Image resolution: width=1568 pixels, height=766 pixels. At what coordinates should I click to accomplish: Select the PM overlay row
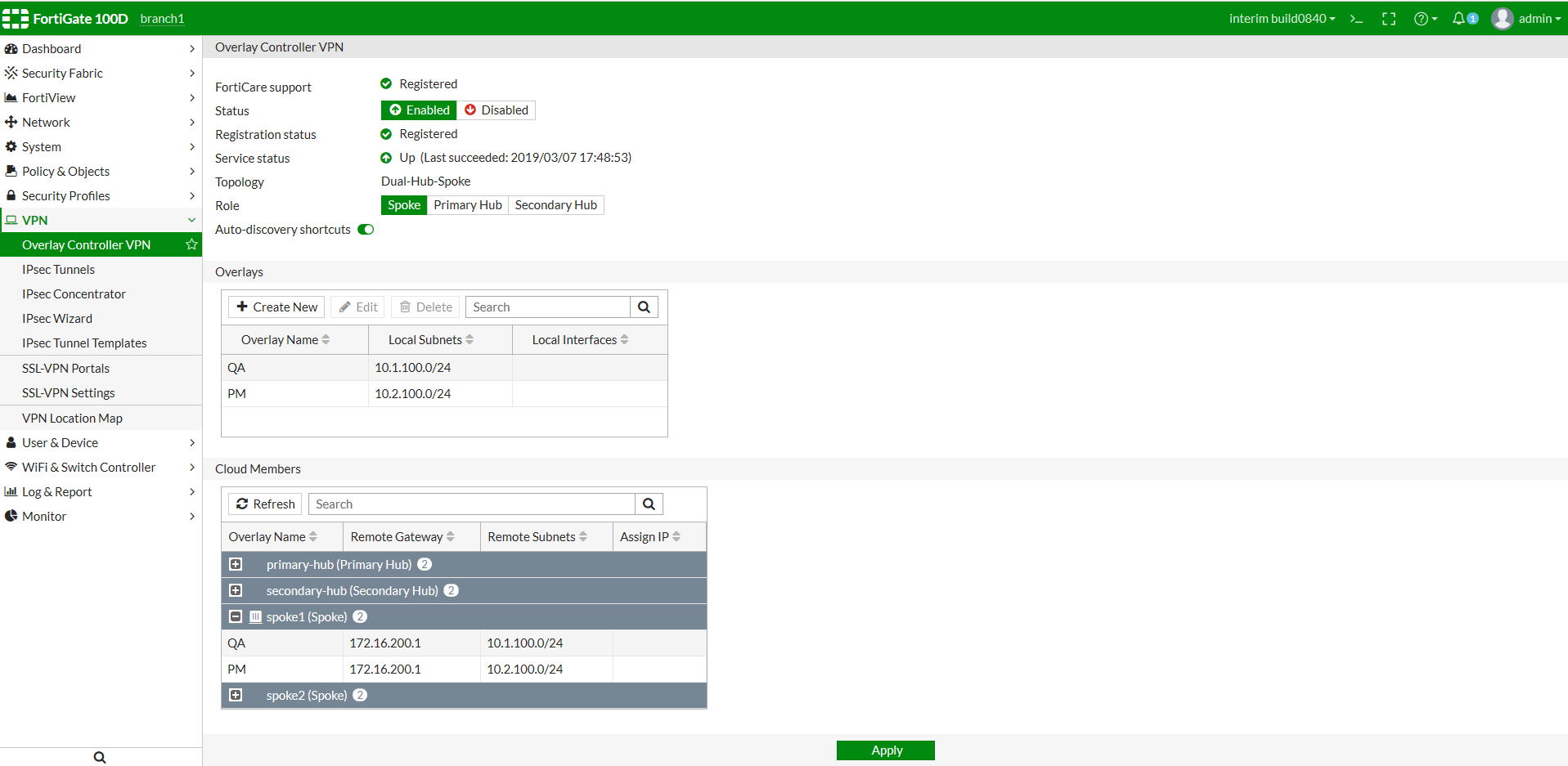coord(444,394)
